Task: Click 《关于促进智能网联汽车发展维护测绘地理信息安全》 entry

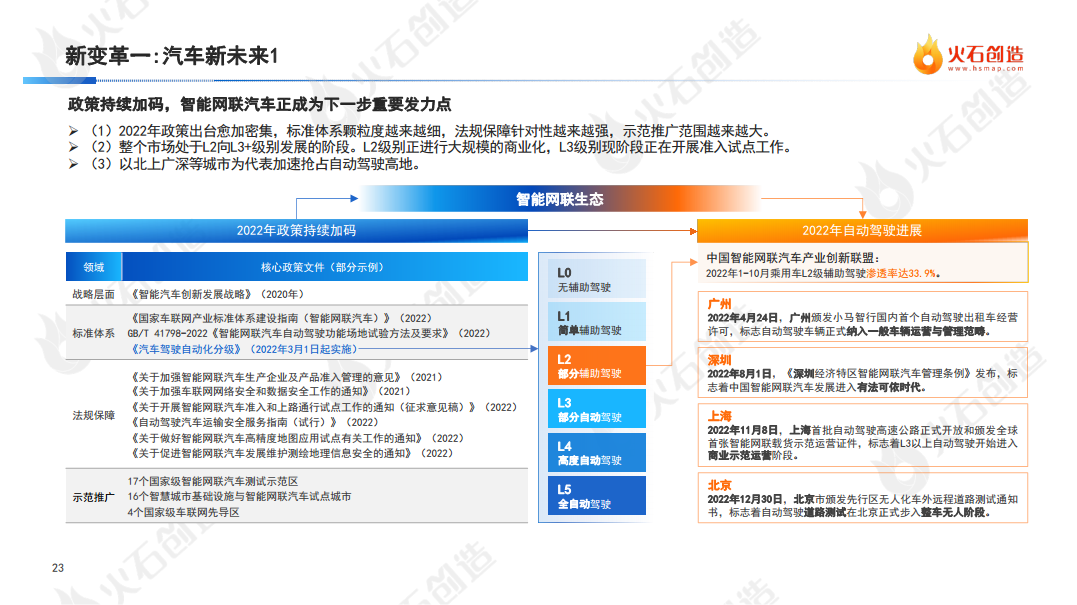Action: (291, 453)
